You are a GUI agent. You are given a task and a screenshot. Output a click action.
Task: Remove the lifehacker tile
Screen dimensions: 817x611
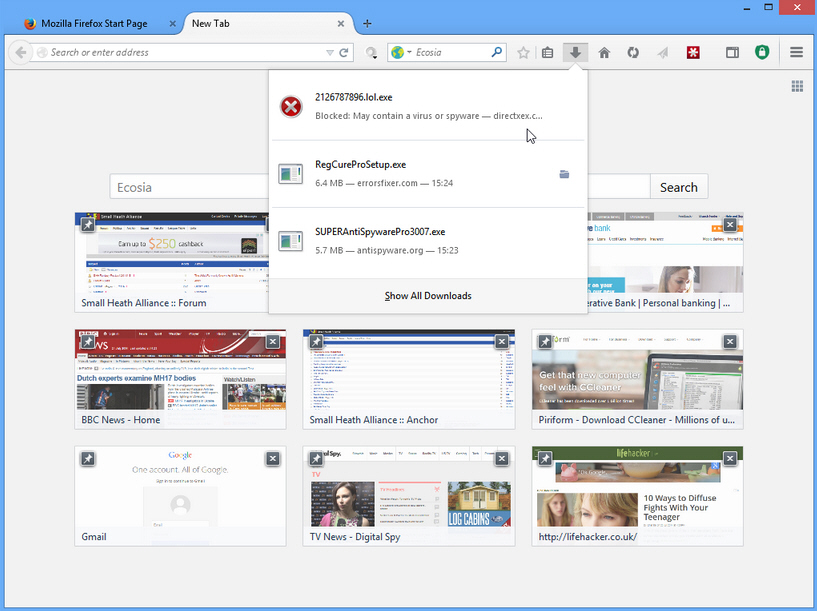pyautogui.click(x=729, y=458)
